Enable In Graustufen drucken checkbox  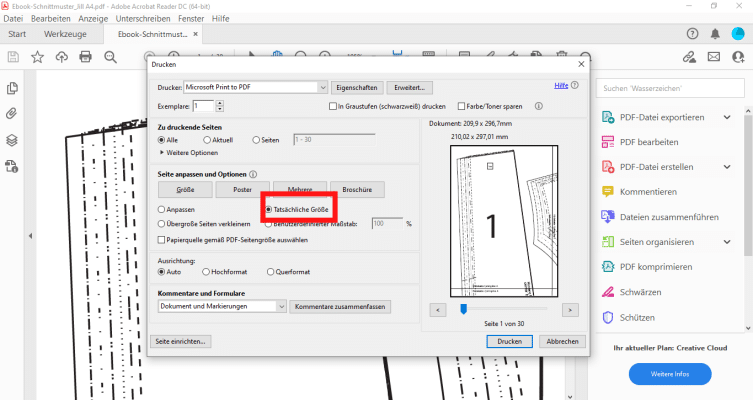(x=334, y=106)
